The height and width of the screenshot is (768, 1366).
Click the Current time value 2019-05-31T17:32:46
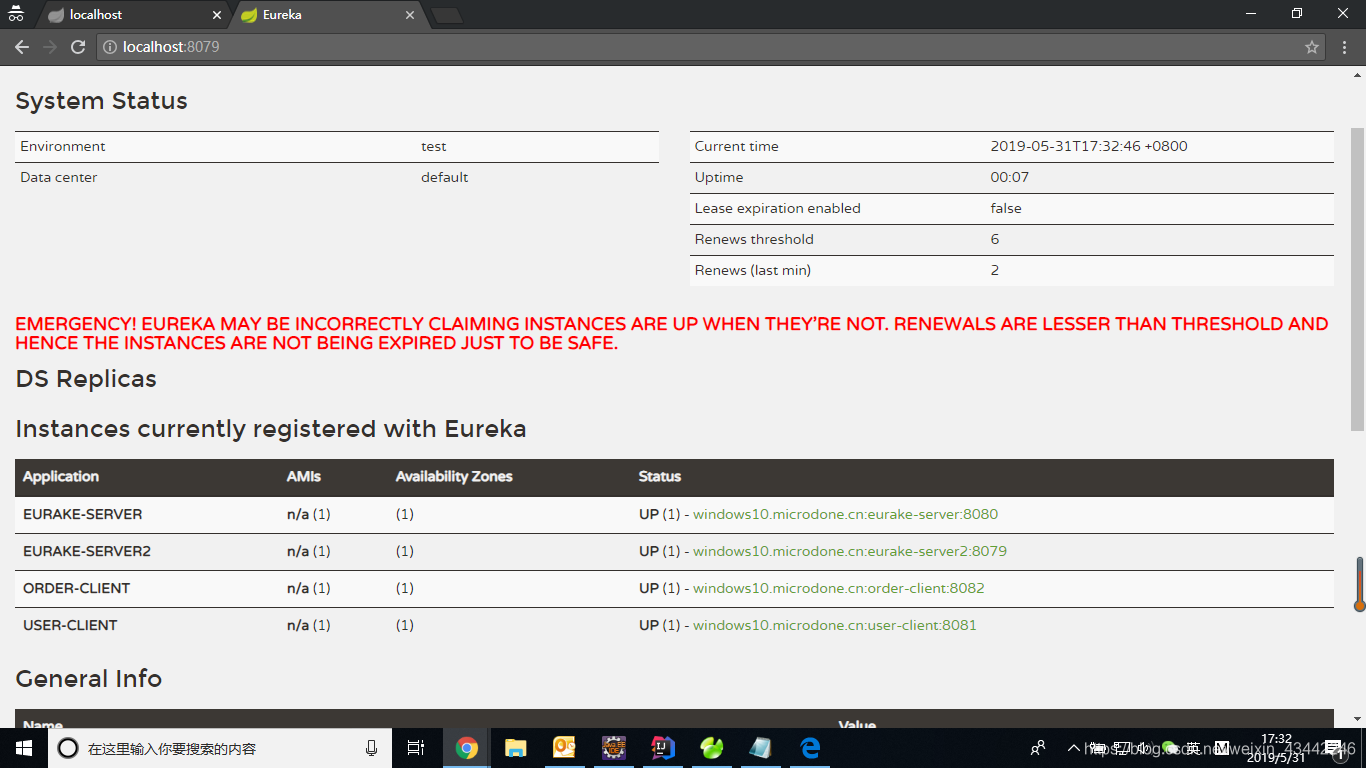tap(1089, 146)
